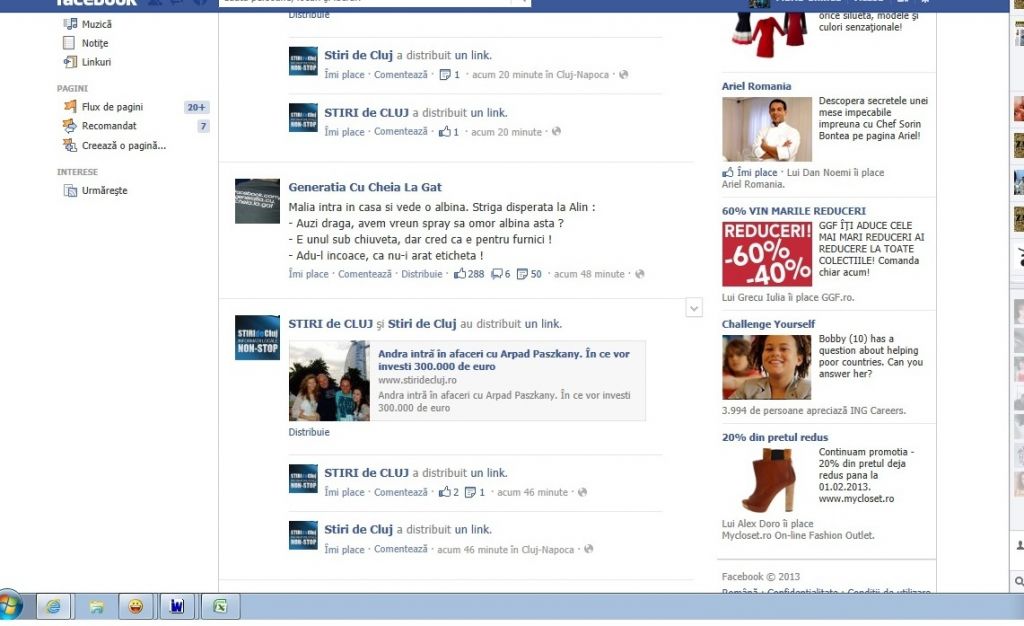The image size is (1024, 626).
Task: Open the Andra și Arpad Paszkany article thumbnail
Action: point(329,381)
